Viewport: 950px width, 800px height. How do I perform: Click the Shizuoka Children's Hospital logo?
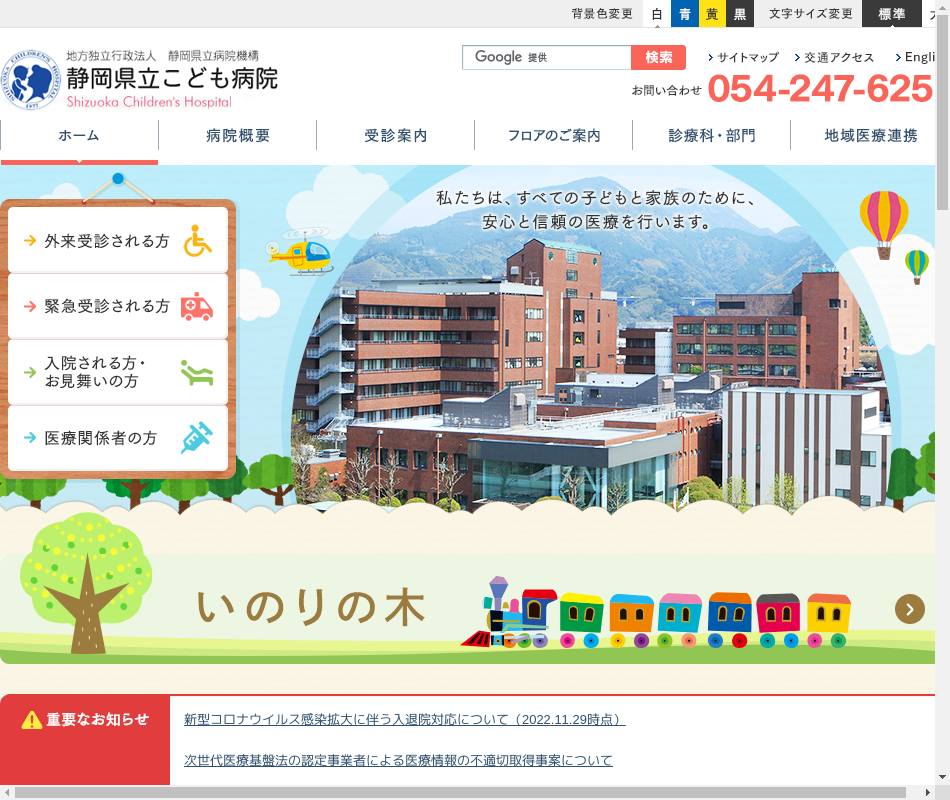140,79
